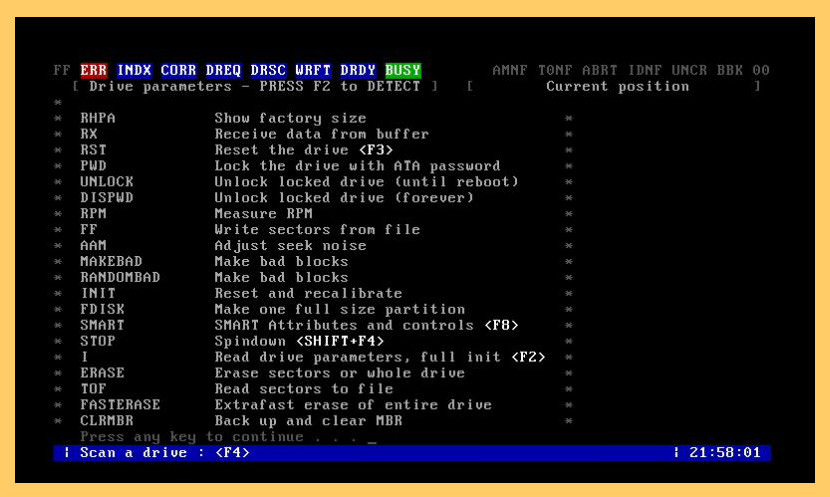This screenshot has width=830, height=497.
Task: Click the green BUSY indicator
Action: coord(403,70)
